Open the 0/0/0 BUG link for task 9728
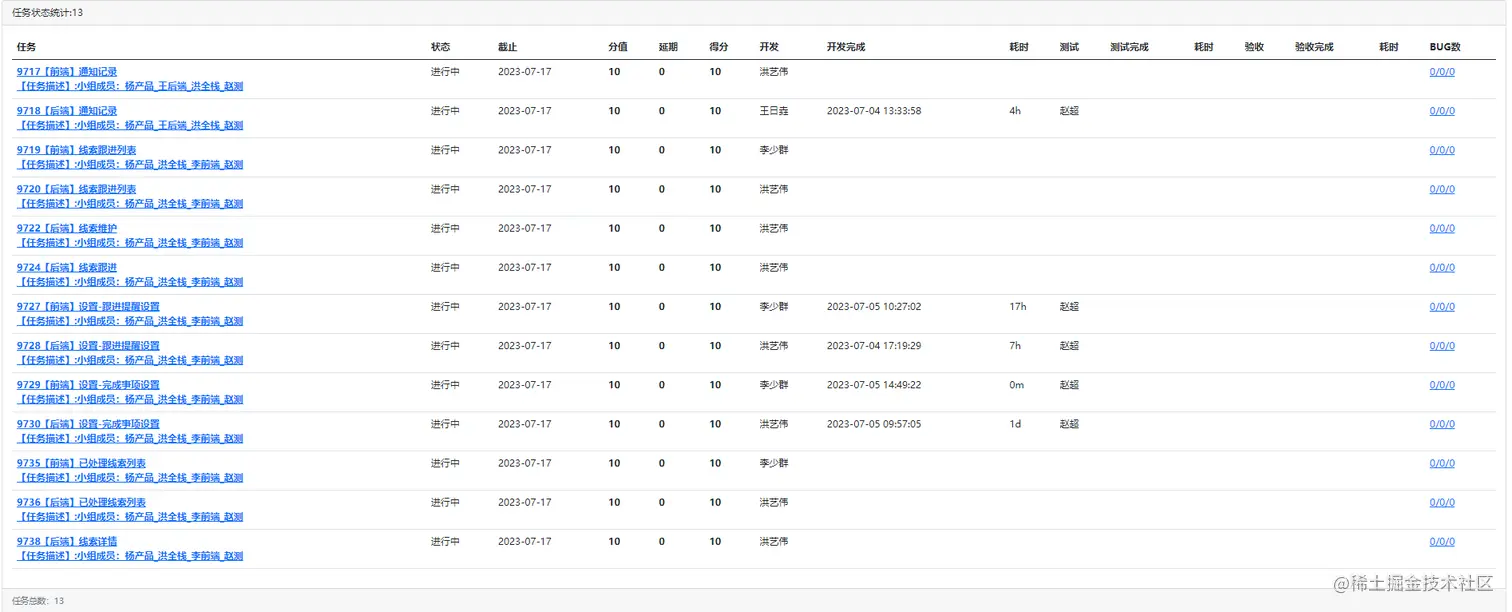 pyautogui.click(x=1442, y=345)
